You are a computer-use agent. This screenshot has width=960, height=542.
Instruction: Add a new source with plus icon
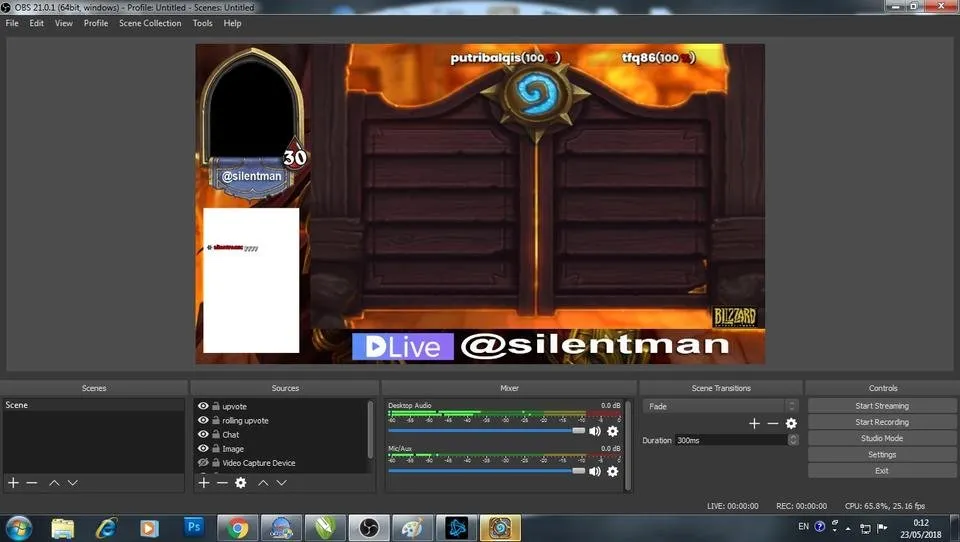[204, 483]
